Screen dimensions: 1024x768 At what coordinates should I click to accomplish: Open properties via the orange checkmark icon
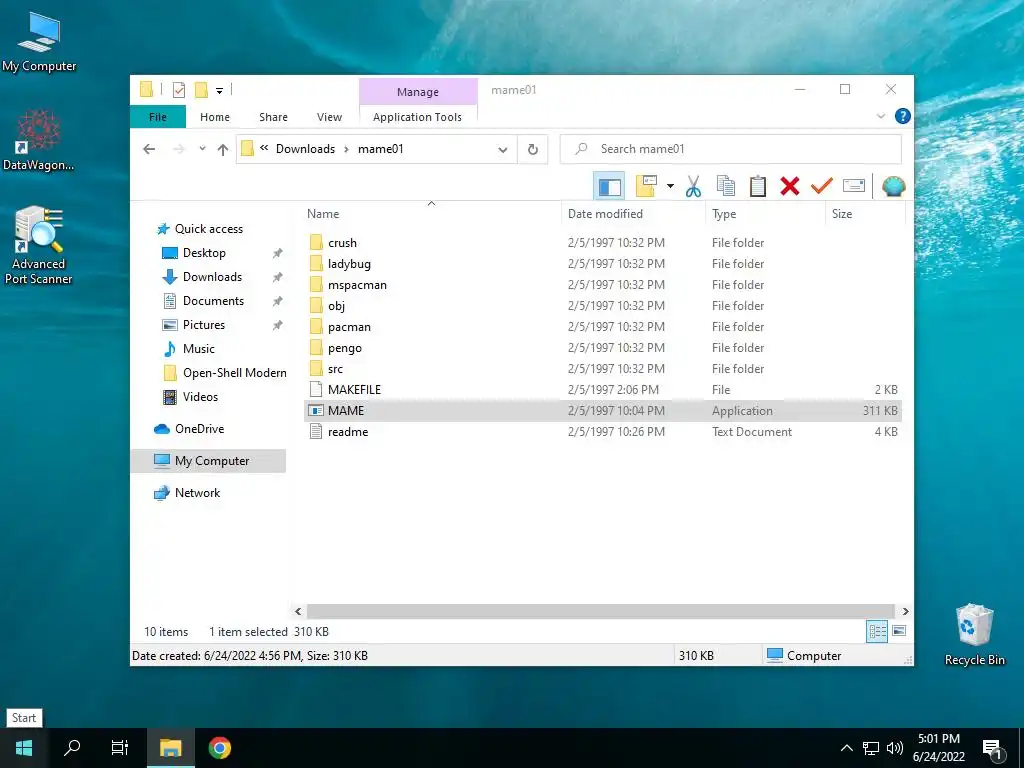pos(822,186)
